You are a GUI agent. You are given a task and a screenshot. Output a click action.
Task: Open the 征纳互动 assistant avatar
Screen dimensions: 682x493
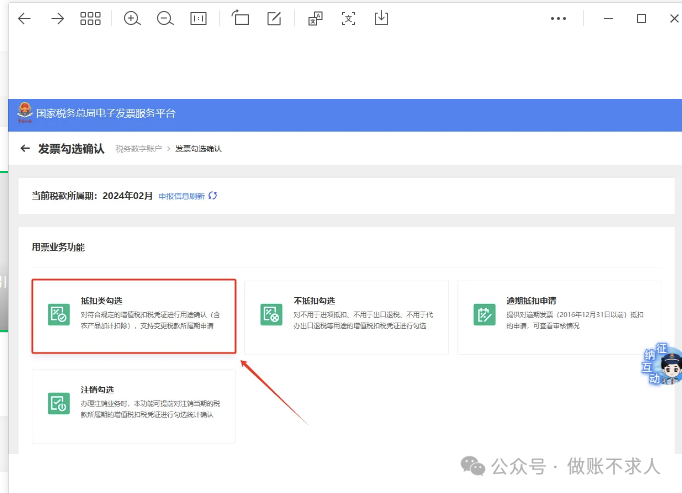point(662,364)
